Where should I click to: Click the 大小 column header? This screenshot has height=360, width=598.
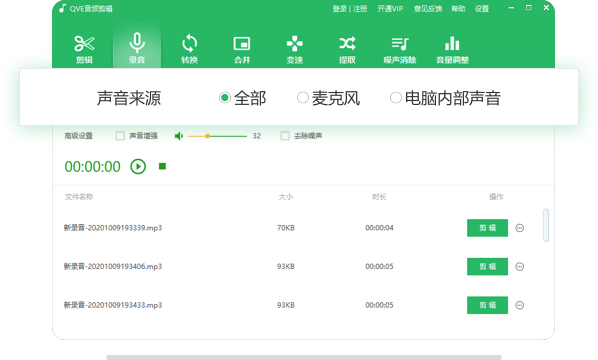286,197
